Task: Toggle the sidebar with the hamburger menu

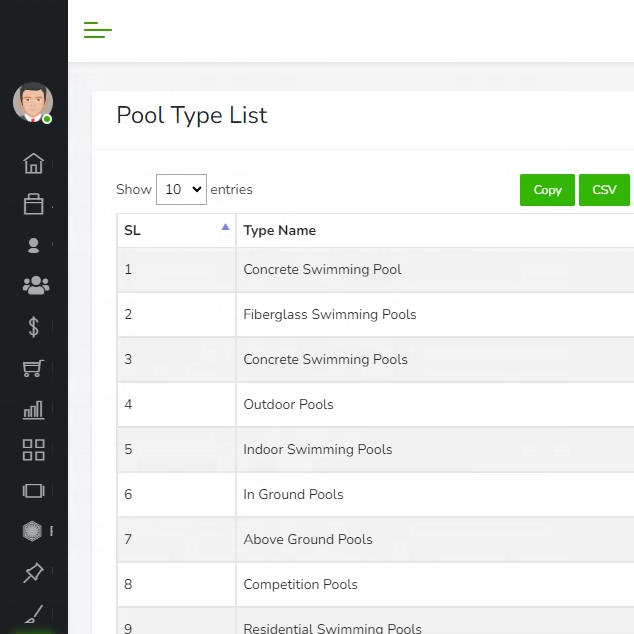Action: click(x=97, y=30)
